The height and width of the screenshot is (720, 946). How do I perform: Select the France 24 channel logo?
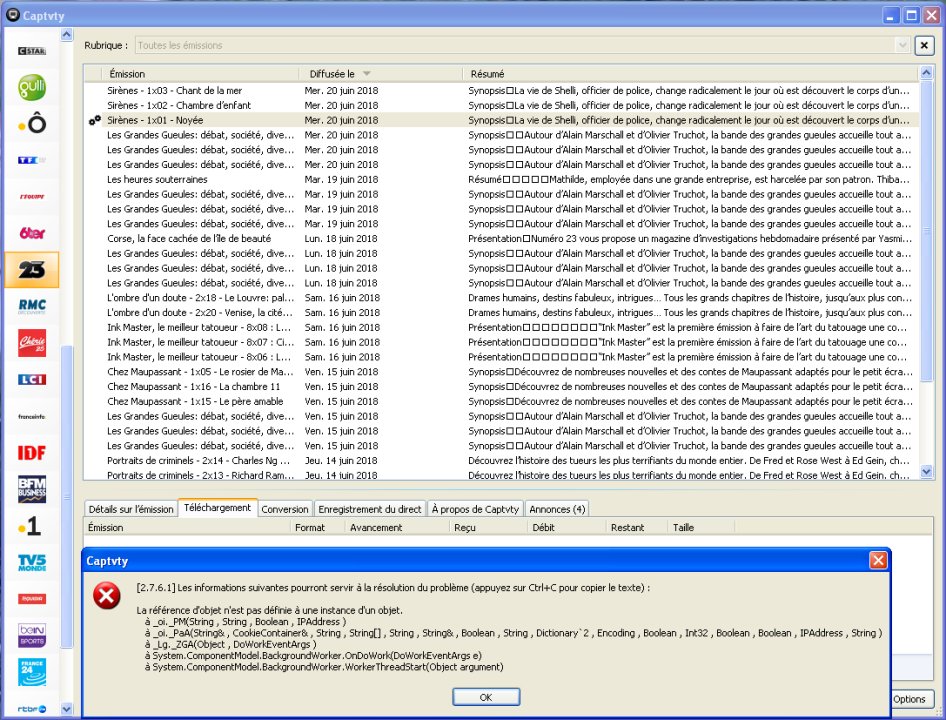tap(32, 673)
